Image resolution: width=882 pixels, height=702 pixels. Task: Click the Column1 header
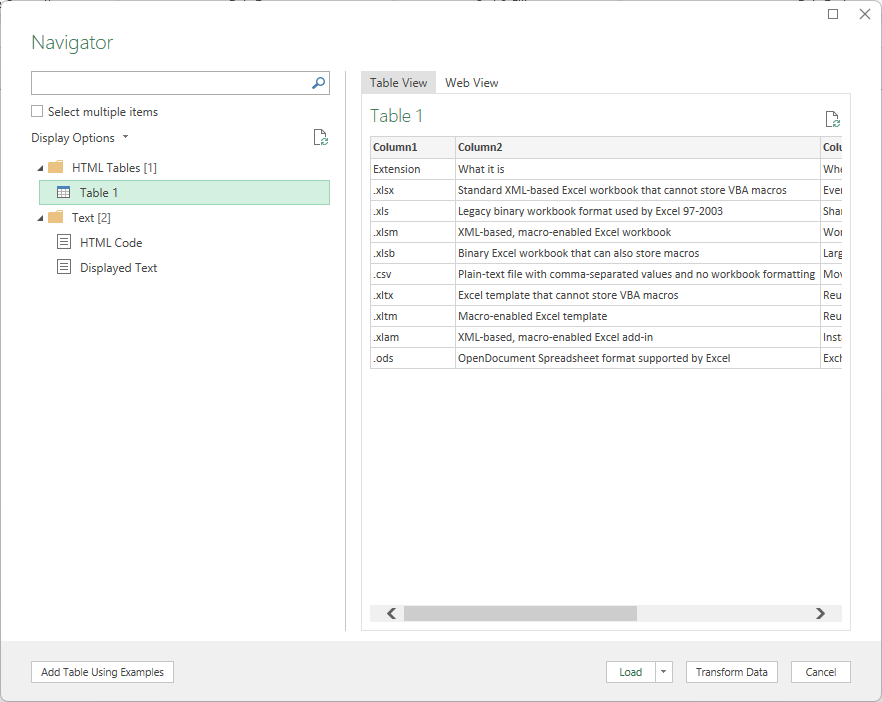413,147
